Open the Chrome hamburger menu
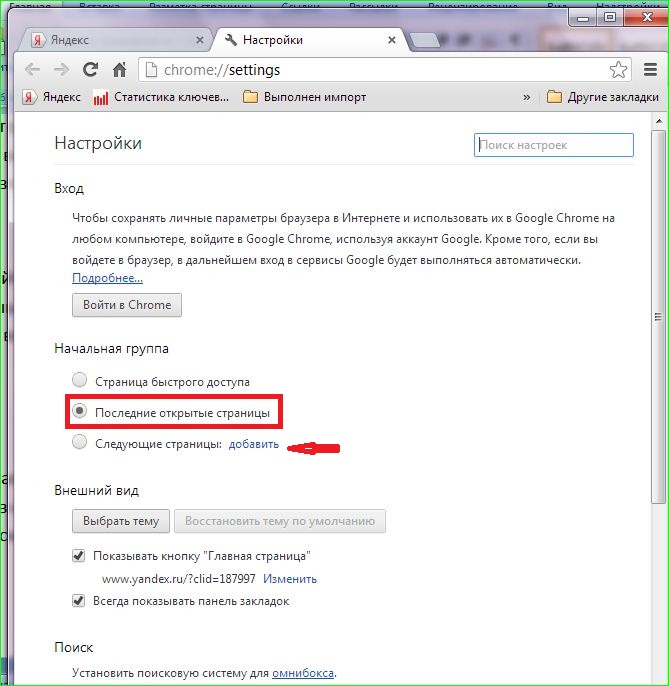This screenshot has width=669, height=686. 650,70
